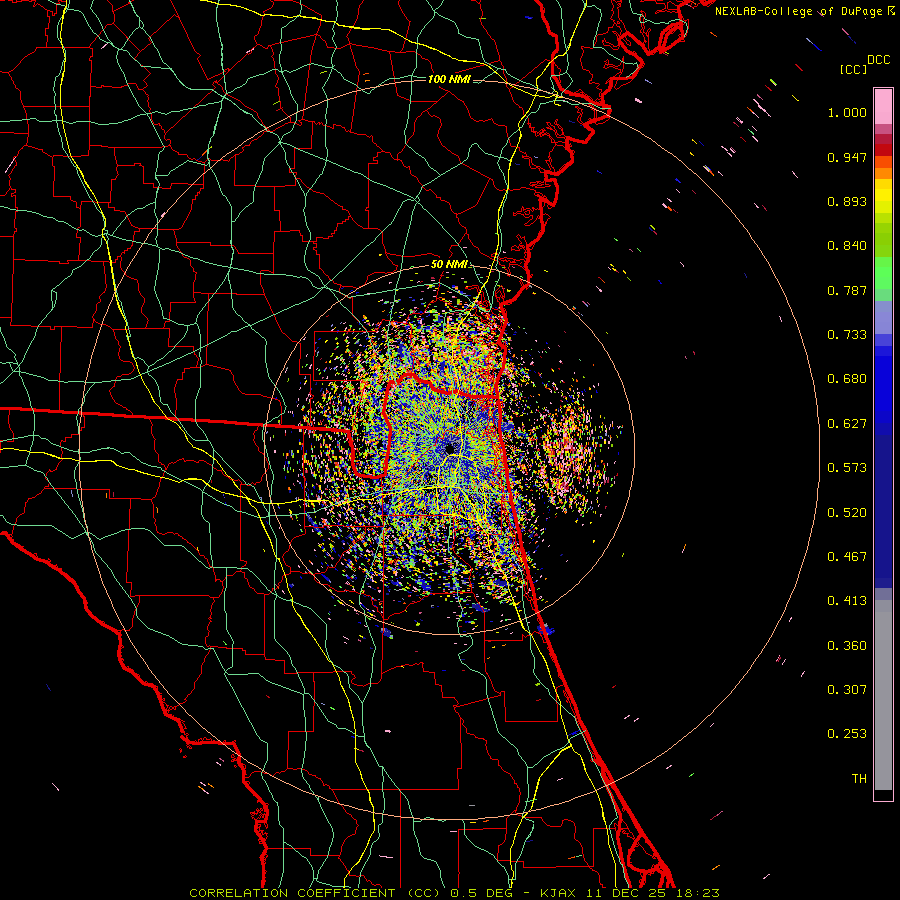
Task: Click the DCC legend header label
Action: tap(878, 60)
